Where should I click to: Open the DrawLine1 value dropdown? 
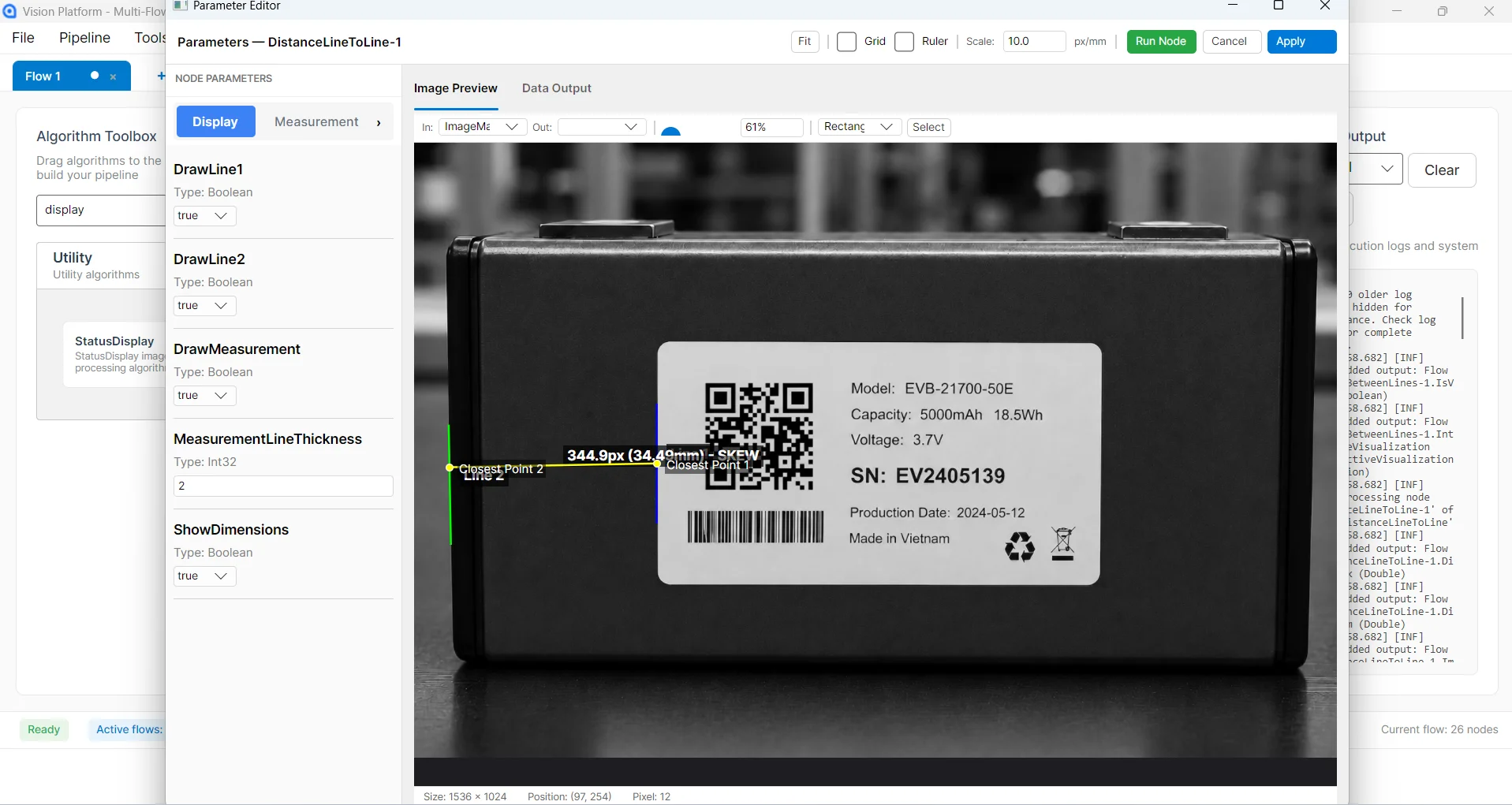[x=204, y=216]
